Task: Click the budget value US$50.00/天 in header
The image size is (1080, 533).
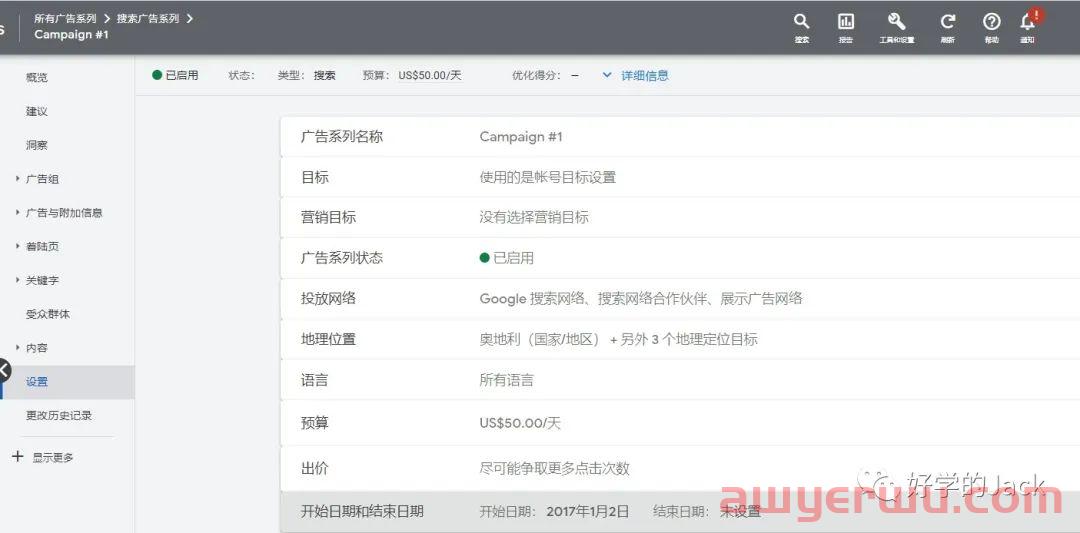Action: pos(430,75)
